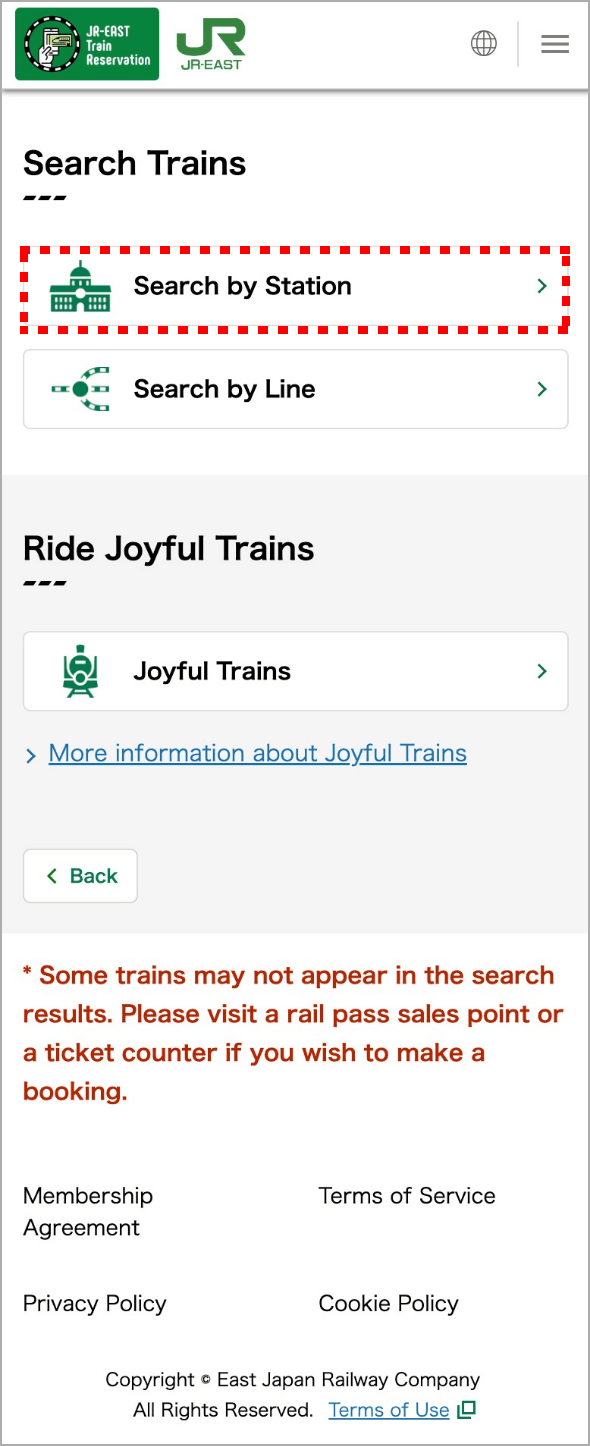Click the steam locomotive icon
This screenshot has height=1446, width=590.
click(x=81, y=671)
